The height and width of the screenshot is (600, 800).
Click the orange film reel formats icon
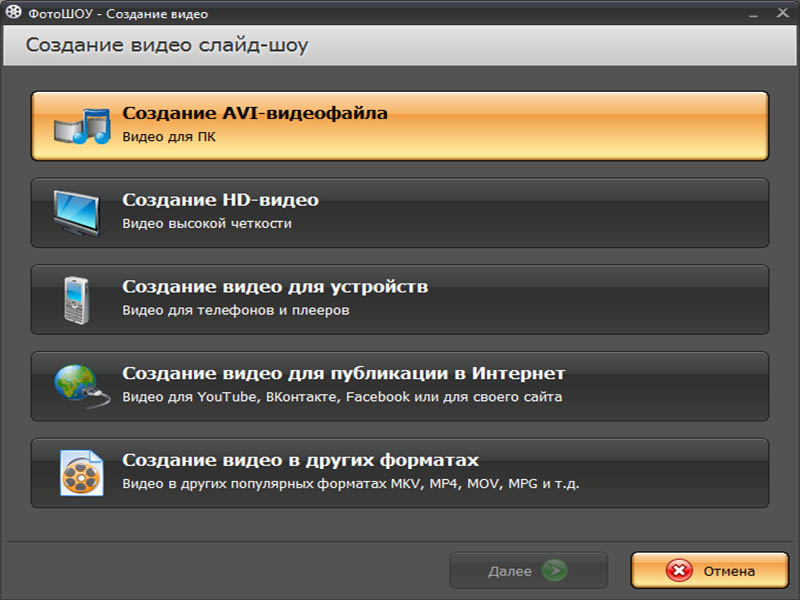point(81,473)
